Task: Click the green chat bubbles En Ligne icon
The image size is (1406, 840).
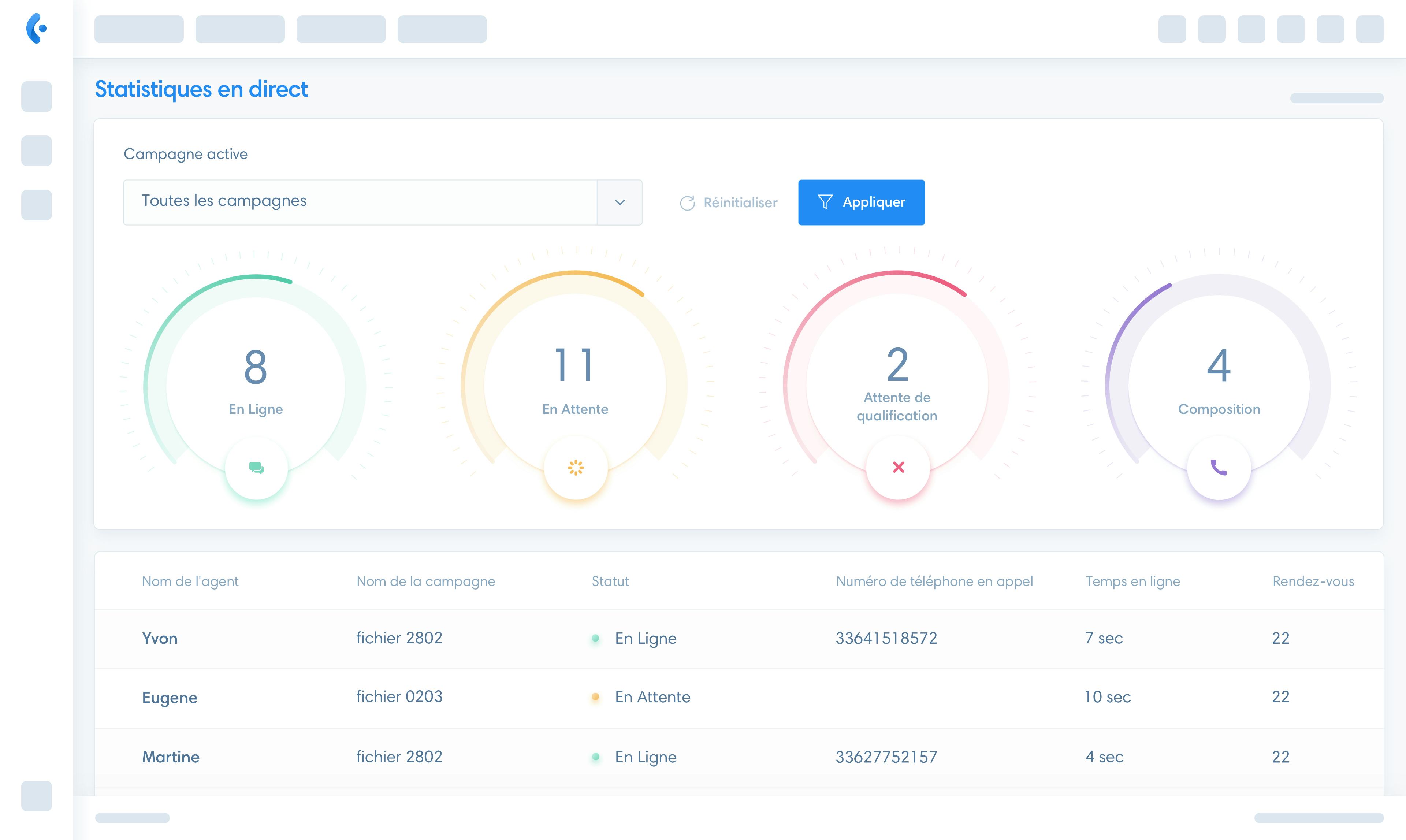Action: click(256, 468)
